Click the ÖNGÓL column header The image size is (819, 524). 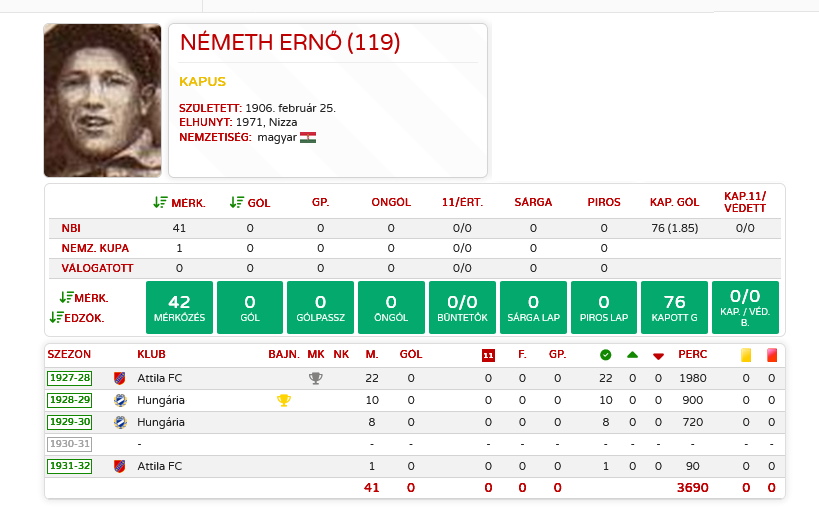point(391,202)
